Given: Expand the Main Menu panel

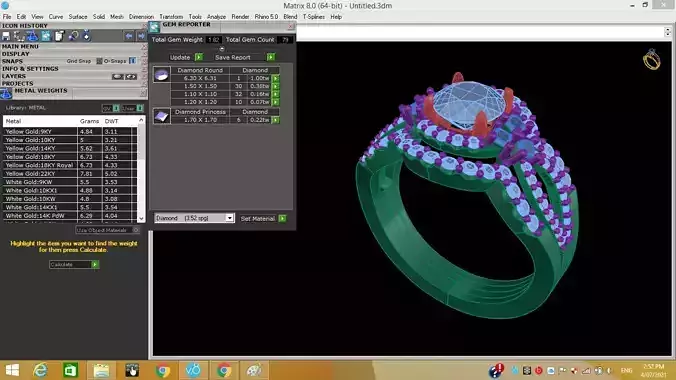Looking at the screenshot, I should tap(20, 46).
